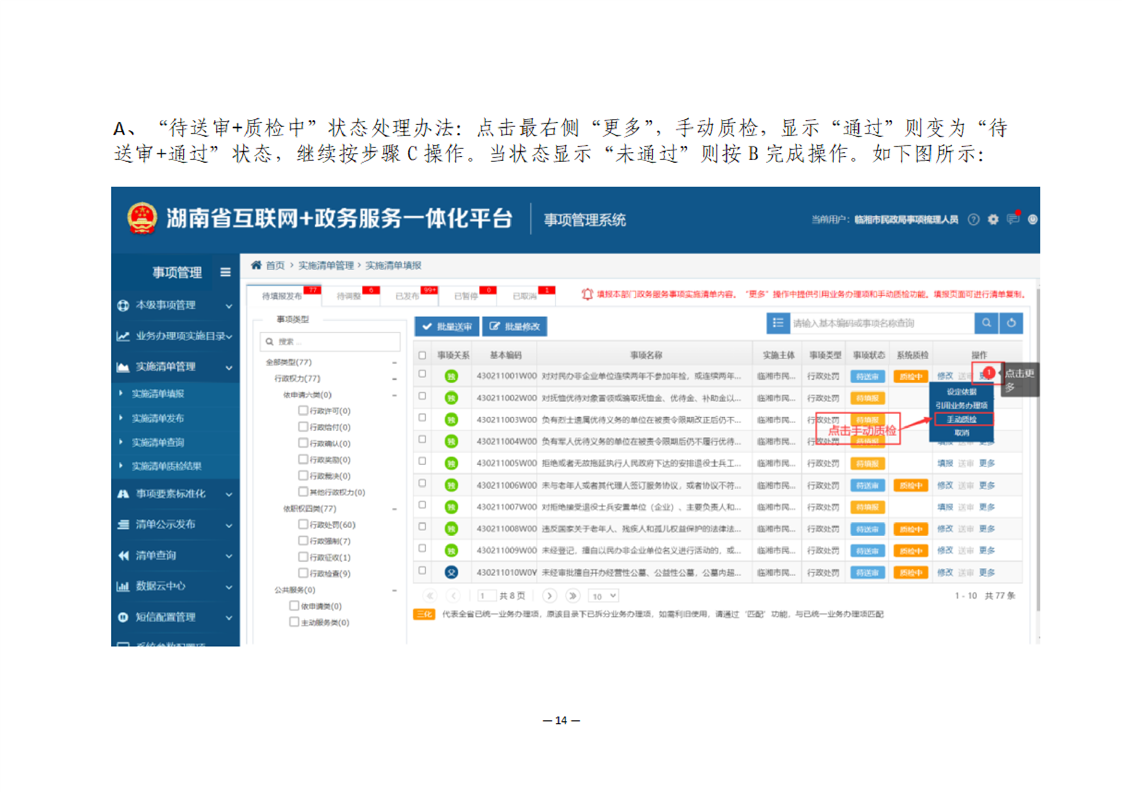Viewport: 1122px width, 792px height.
Task: Click the 批量修改 button
Action: pos(515,326)
